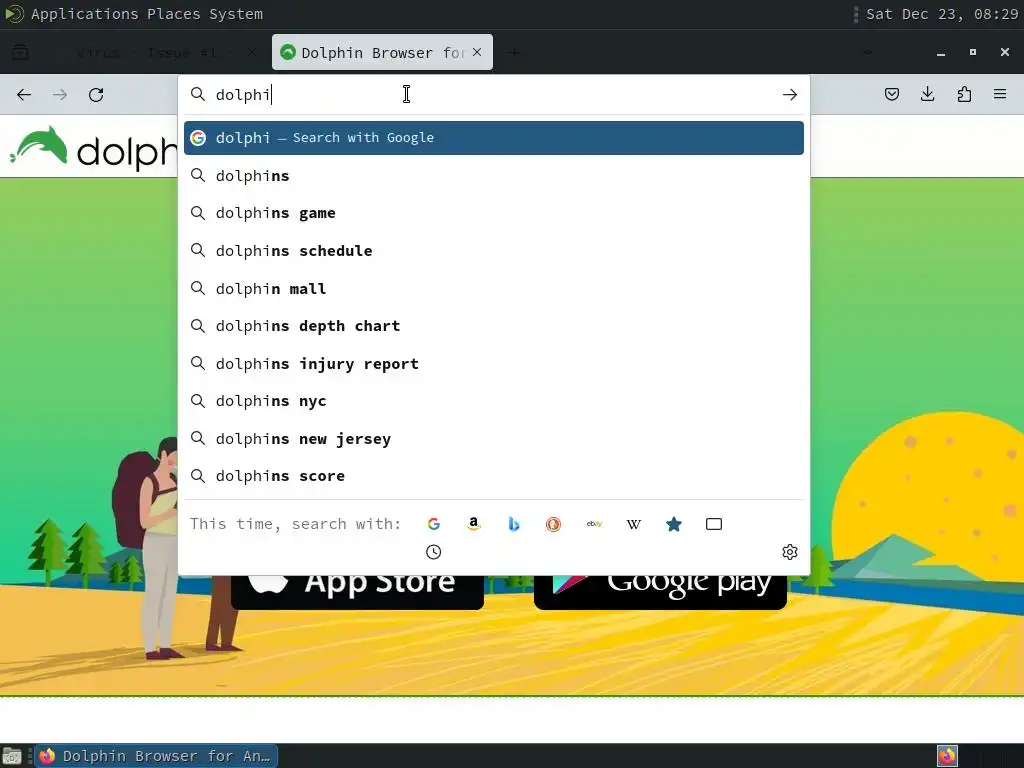This screenshot has height=768, width=1024.
Task: Choose the 'dolphins injury report' suggestion
Action: tap(494, 364)
